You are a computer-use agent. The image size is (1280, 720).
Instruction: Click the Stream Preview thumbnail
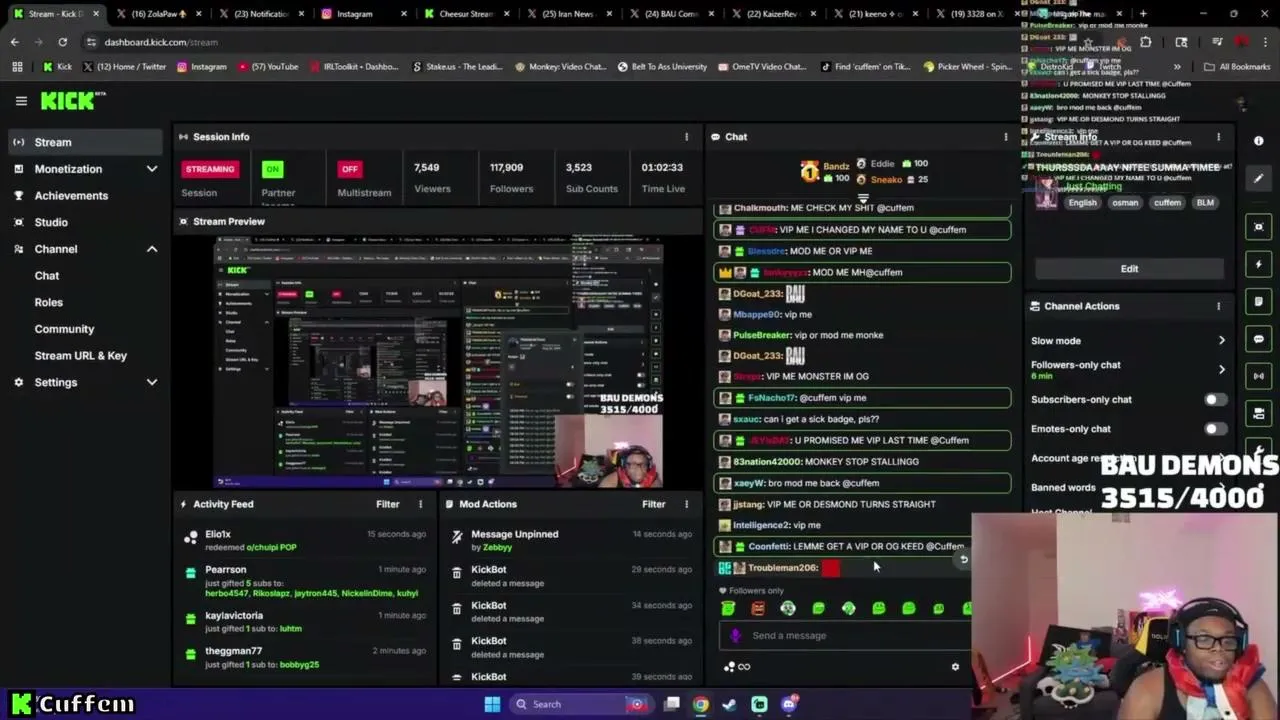click(x=439, y=362)
